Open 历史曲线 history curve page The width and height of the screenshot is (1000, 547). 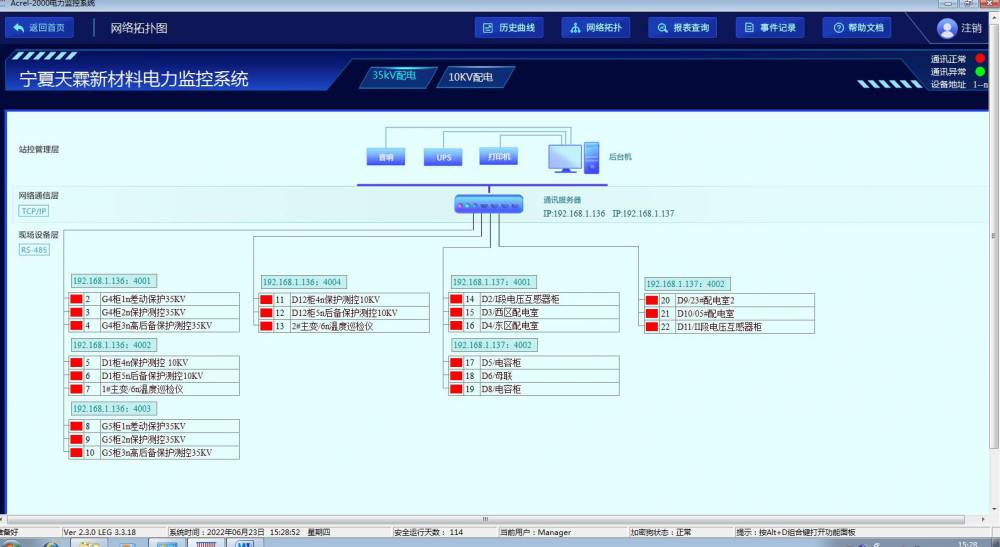[x=509, y=28]
